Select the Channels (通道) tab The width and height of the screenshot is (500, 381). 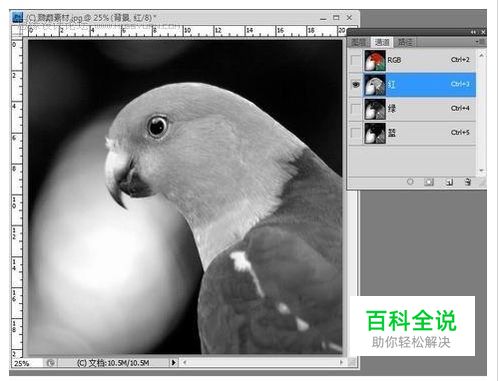tap(382, 42)
